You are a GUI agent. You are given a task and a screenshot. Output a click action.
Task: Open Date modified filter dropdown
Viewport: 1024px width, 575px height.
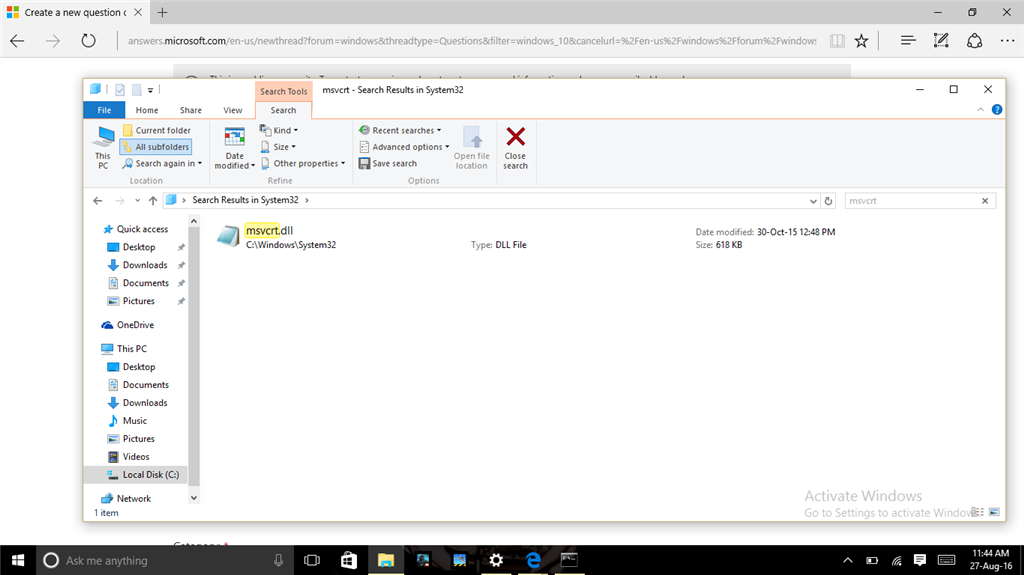click(x=234, y=148)
